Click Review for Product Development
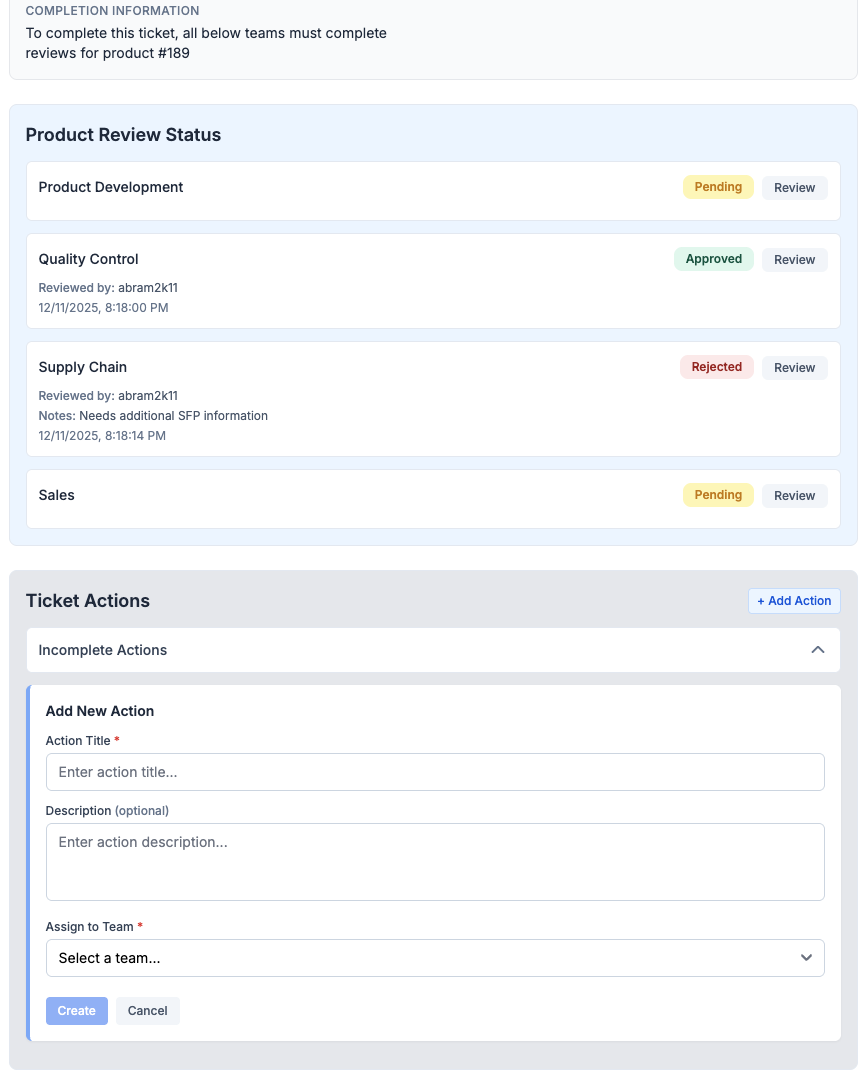 tap(794, 187)
